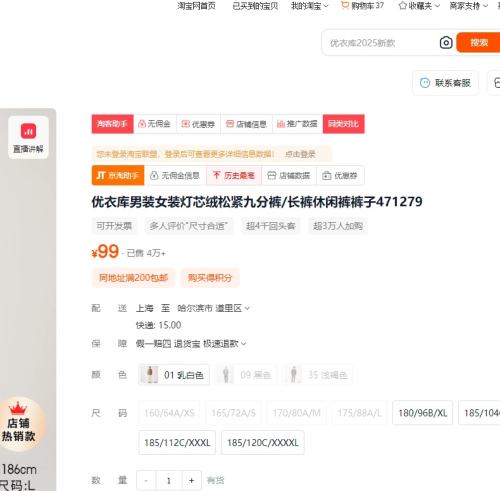
Task: Click the 历史最低 price history item
Action: [234, 175]
